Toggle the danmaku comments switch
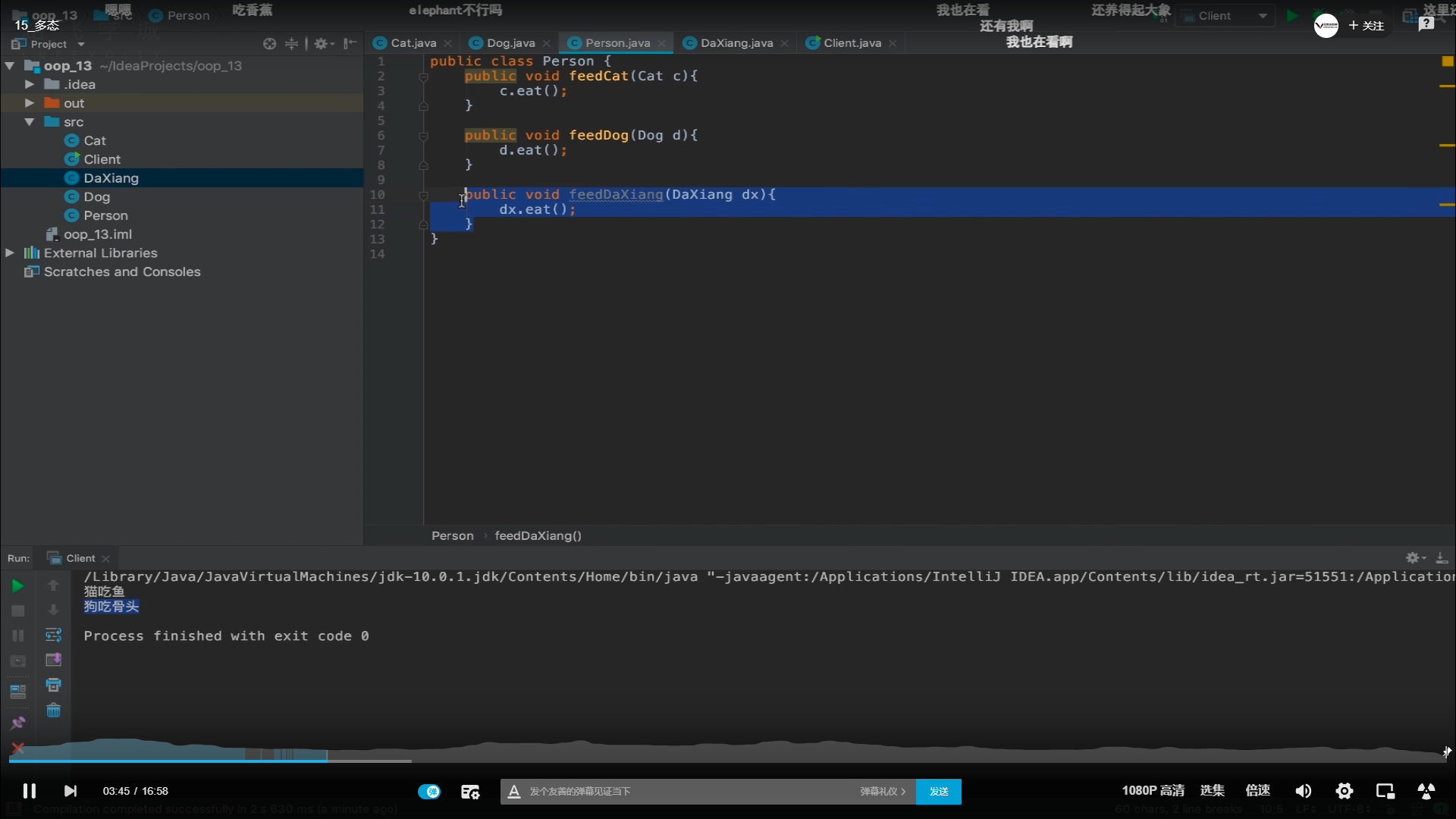 (429, 791)
